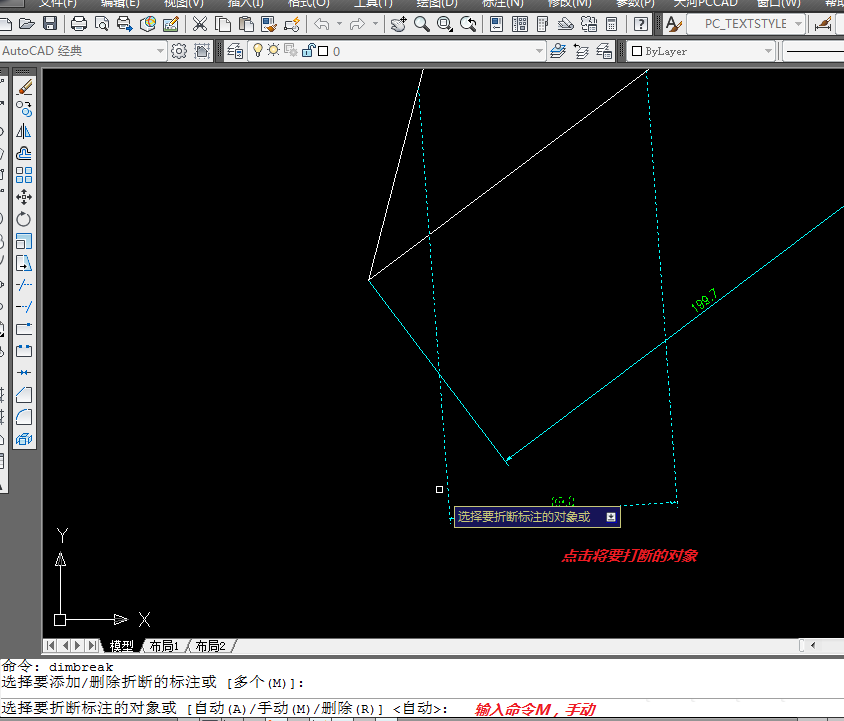Open the layer list dropdown
Screen dimensions: 844x721
[x=538, y=51]
